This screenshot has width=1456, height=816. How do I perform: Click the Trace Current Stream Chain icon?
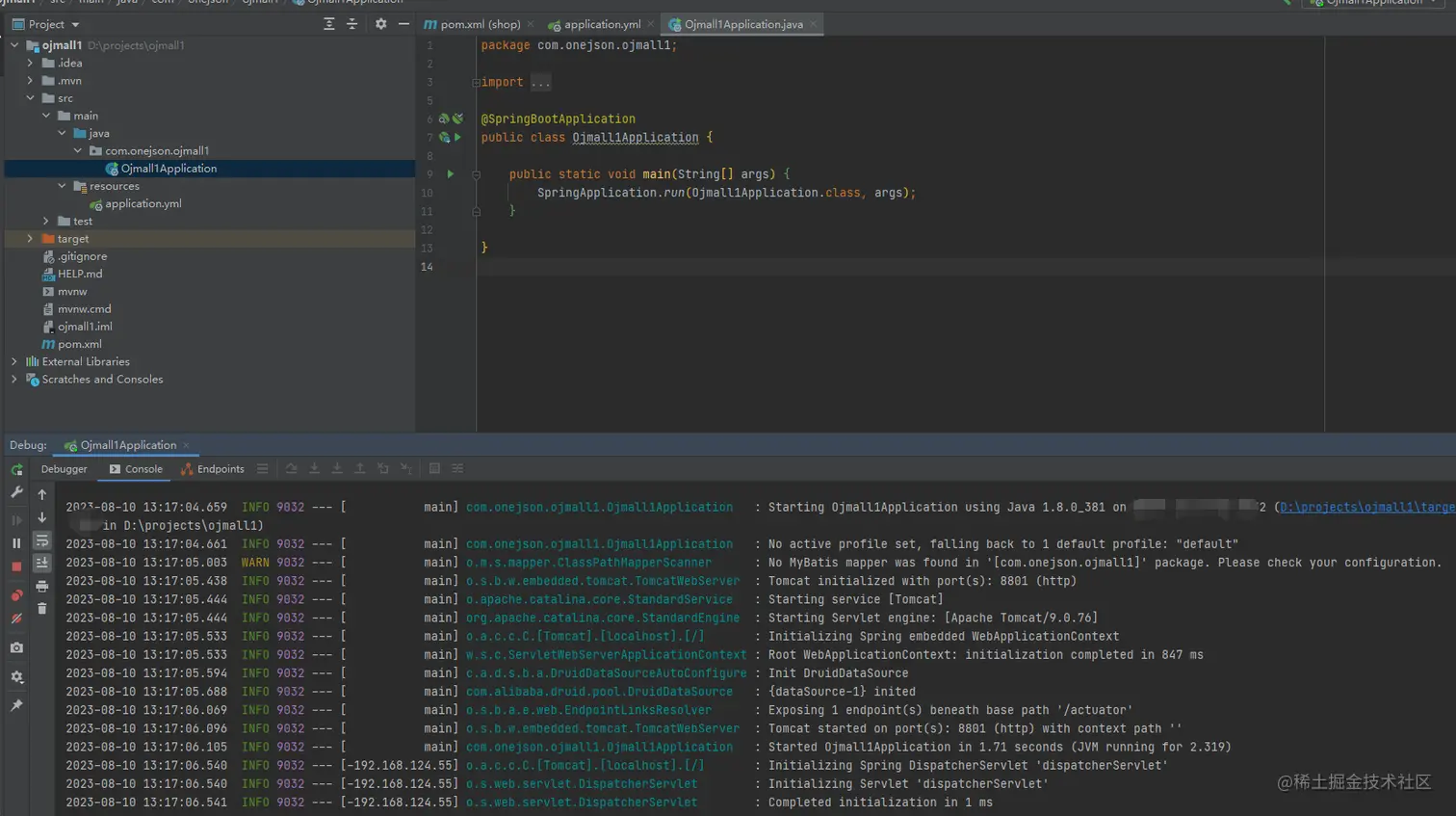[457, 469]
